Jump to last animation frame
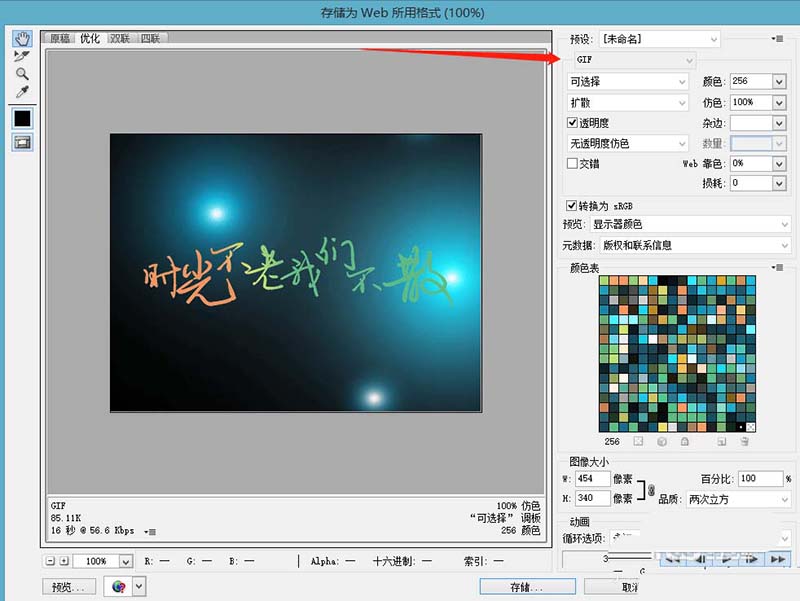 (x=778, y=559)
